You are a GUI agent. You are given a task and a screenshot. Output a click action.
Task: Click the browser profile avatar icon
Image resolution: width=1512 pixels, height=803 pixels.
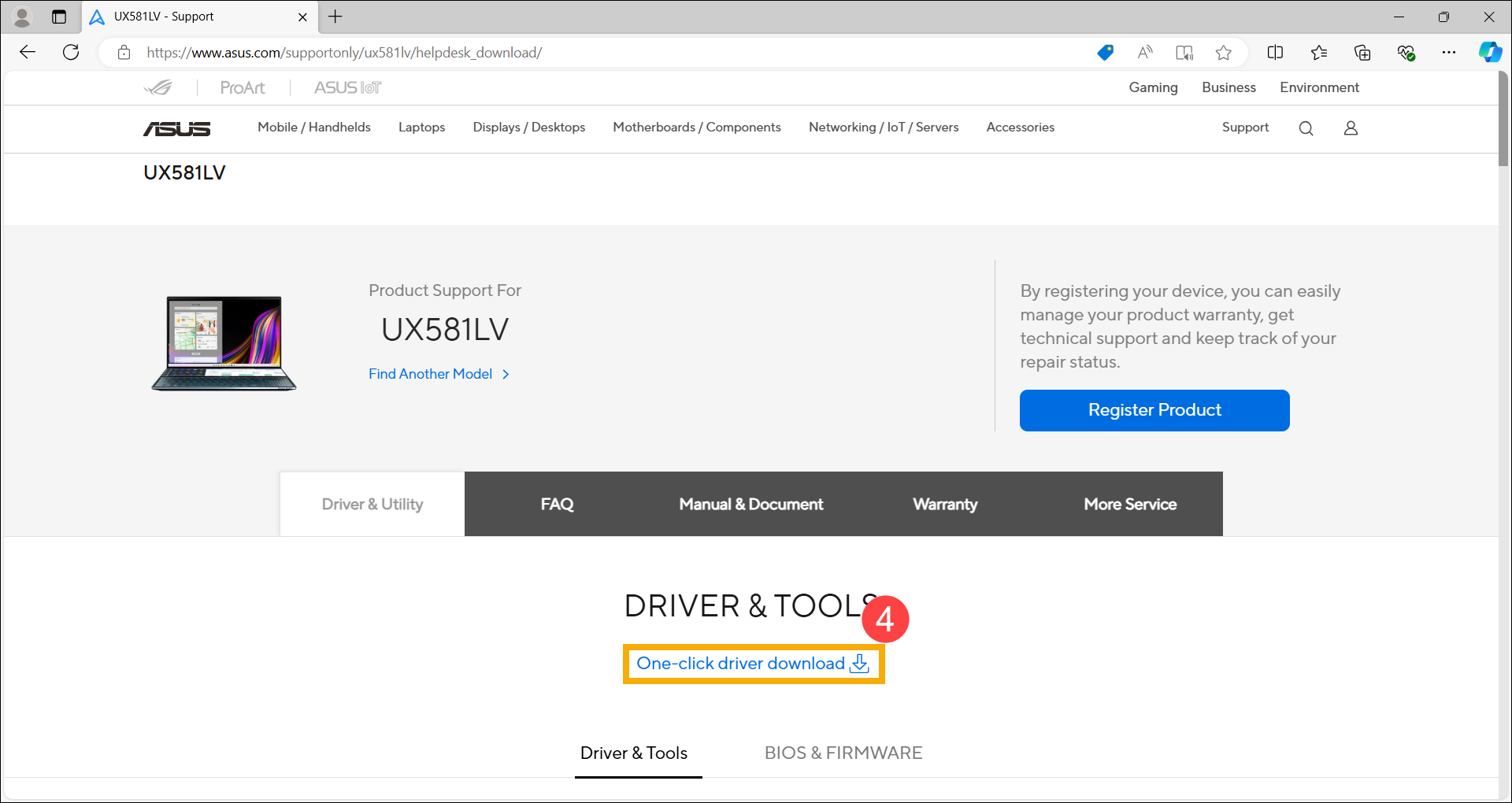coord(22,17)
